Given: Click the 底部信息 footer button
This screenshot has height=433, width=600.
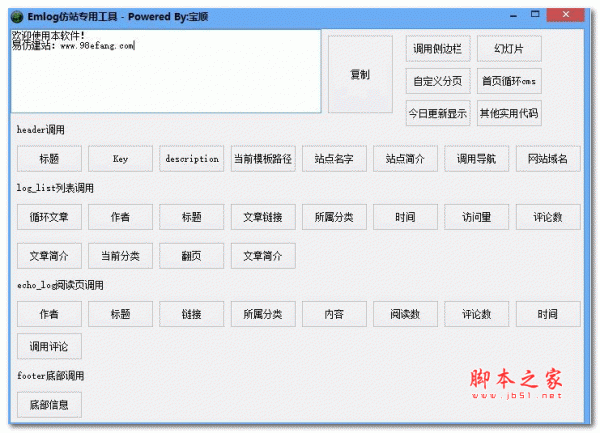Looking at the screenshot, I should point(49,405).
